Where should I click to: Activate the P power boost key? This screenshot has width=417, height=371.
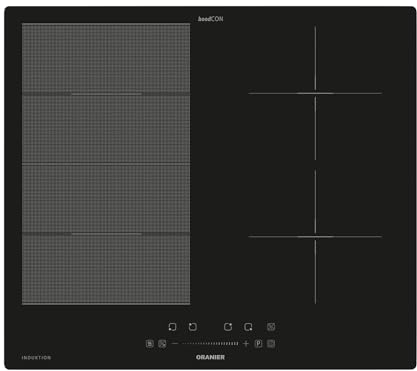pyautogui.click(x=258, y=344)
